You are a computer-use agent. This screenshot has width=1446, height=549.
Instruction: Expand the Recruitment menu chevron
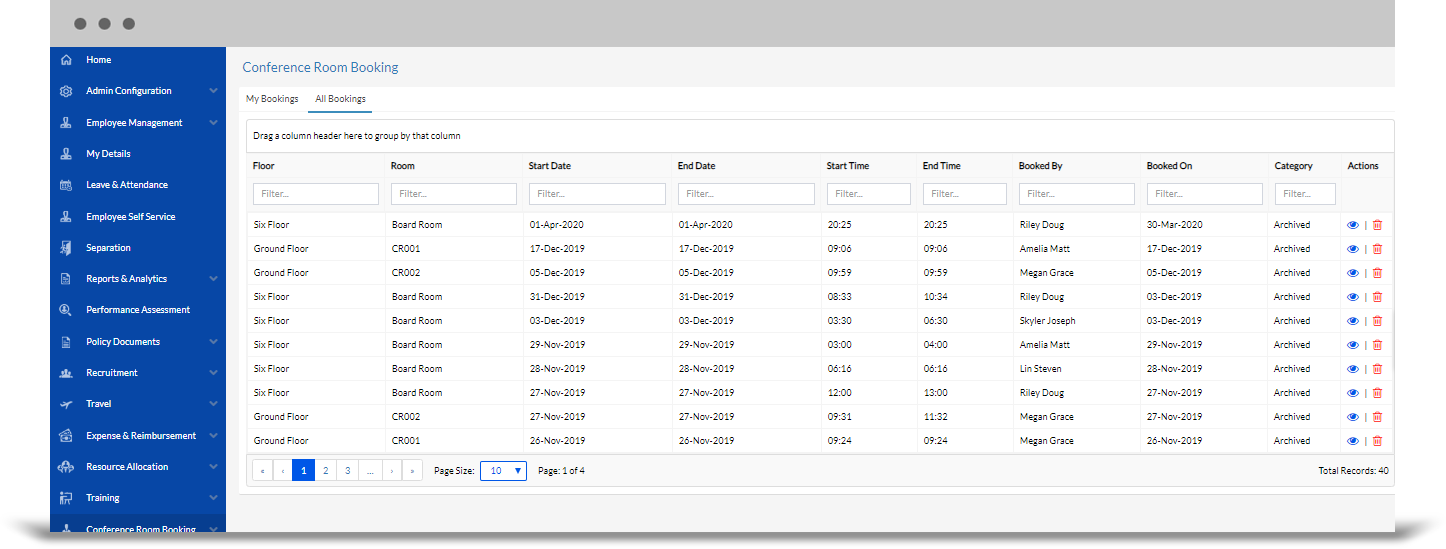pos(213,373)
